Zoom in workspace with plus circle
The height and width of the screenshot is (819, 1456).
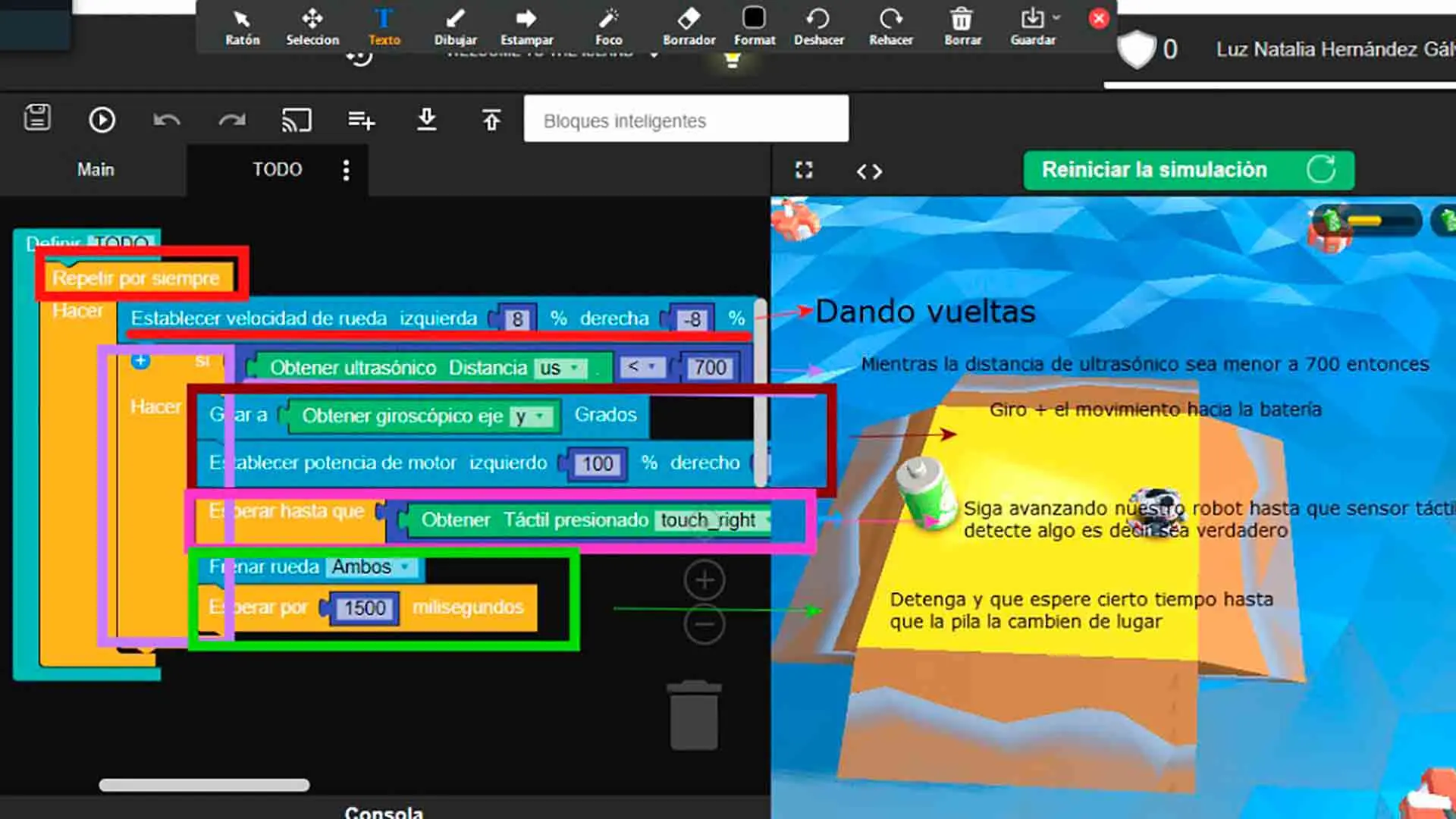click(x=704, y=580)
